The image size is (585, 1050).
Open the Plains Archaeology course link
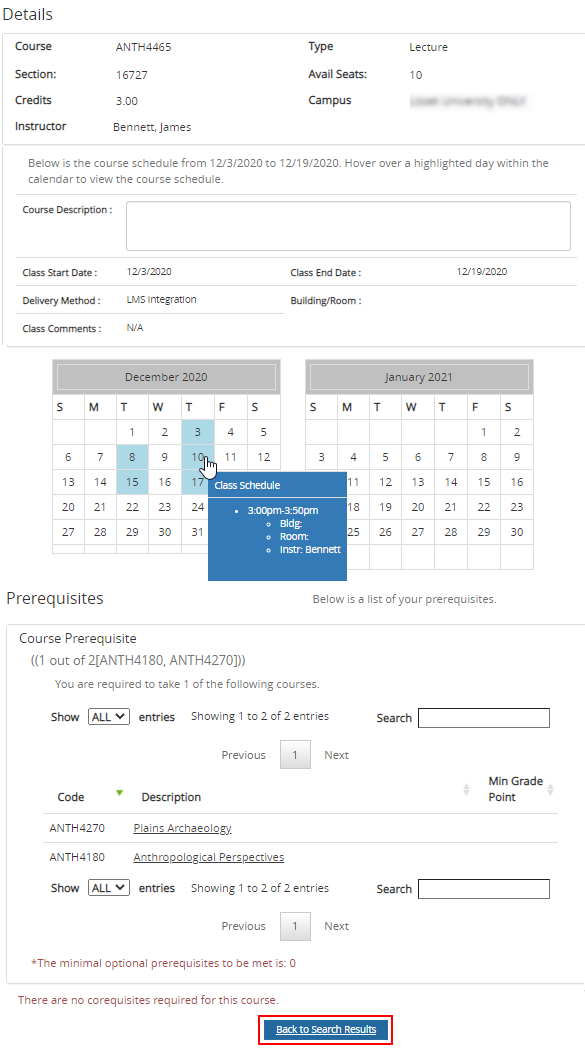(182, 828)
